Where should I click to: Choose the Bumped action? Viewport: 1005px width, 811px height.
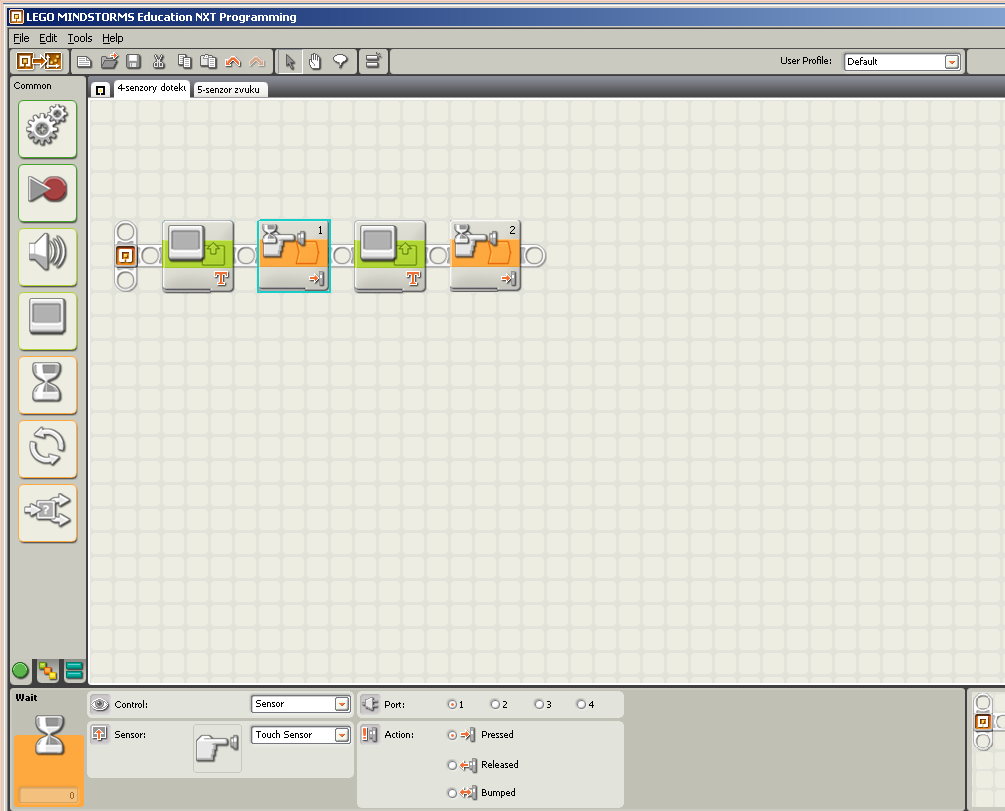pos(453,794)
